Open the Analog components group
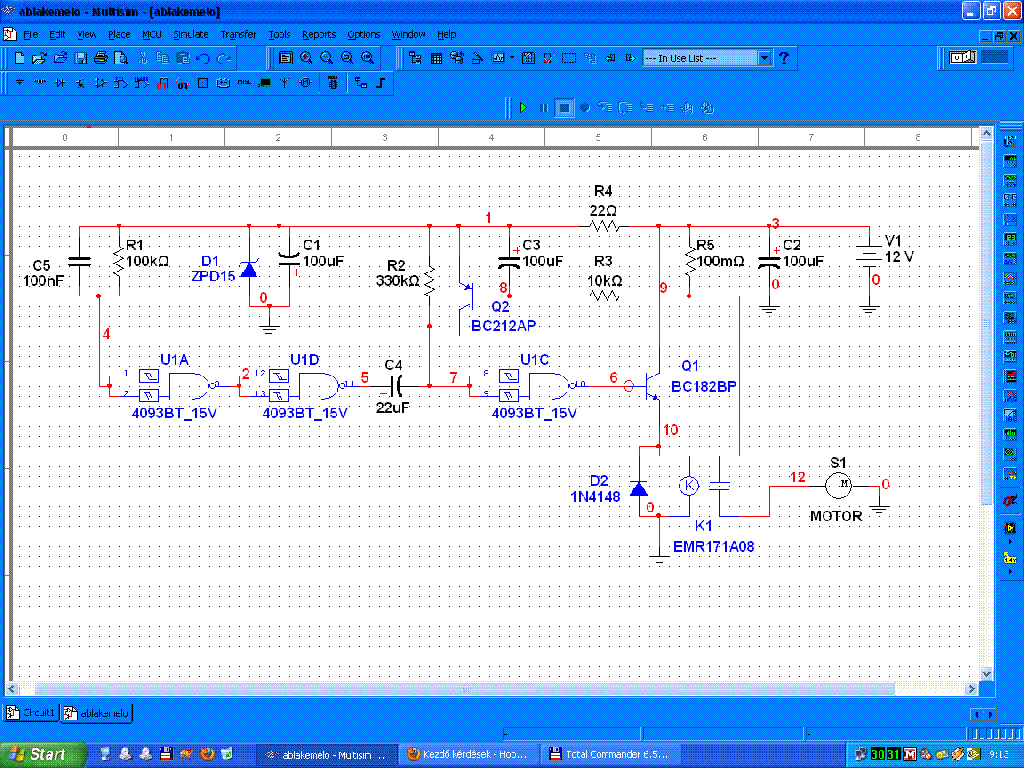This screenshot has height=768, width=1024. pos(100,83)
